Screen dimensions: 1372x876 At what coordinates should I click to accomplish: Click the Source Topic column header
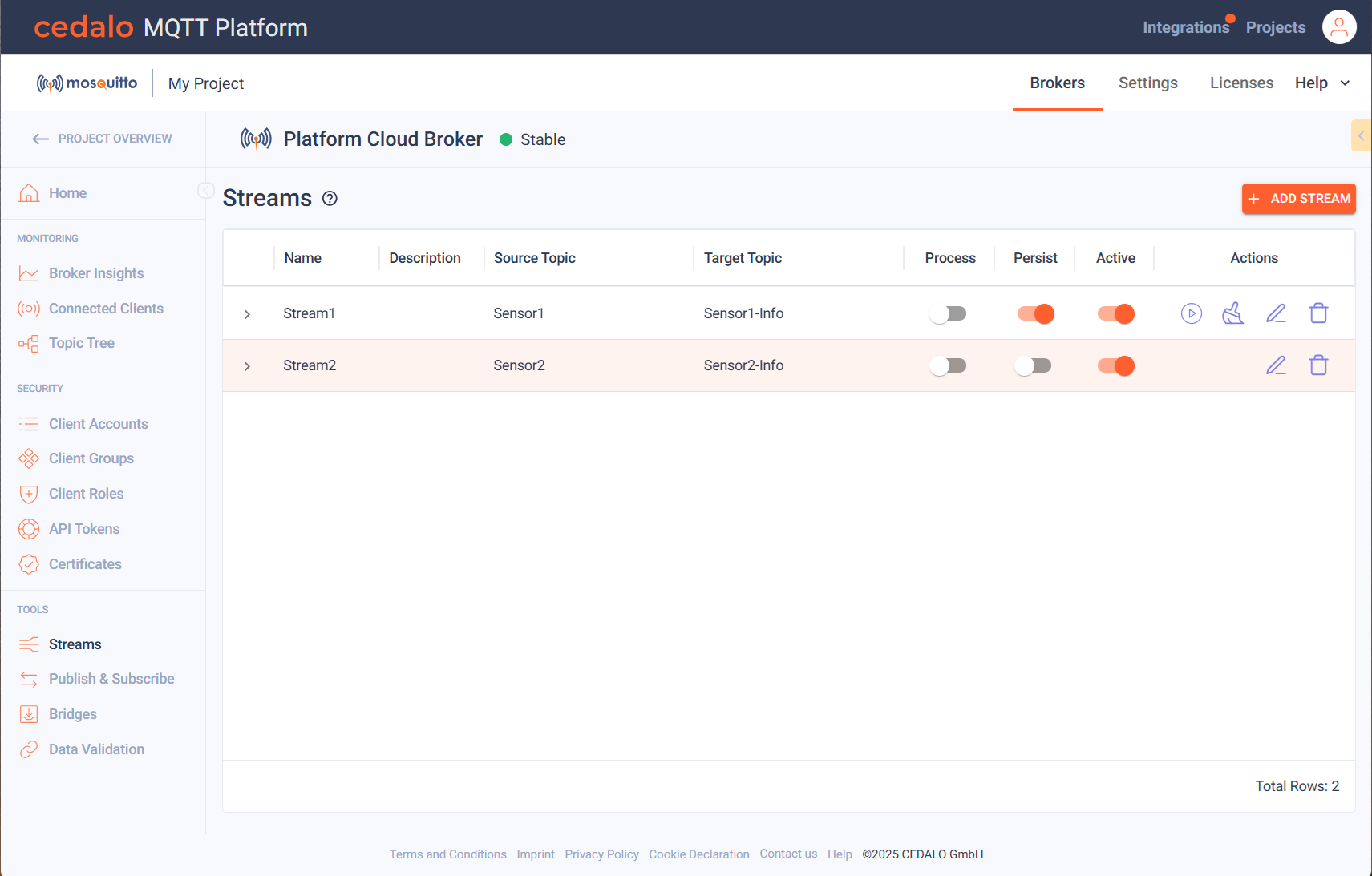click(534, 258)
